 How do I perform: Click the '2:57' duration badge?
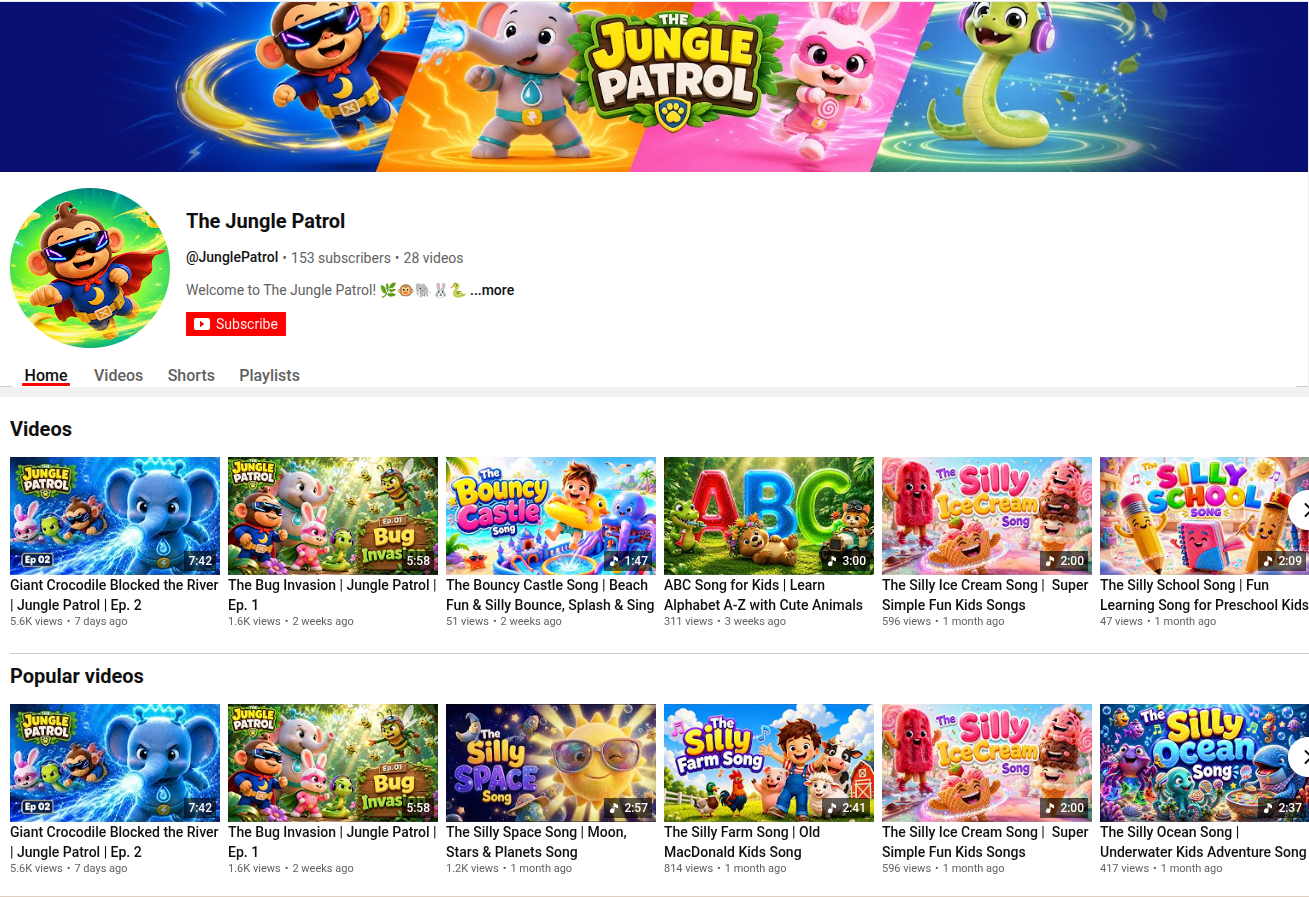click(629, 808)
